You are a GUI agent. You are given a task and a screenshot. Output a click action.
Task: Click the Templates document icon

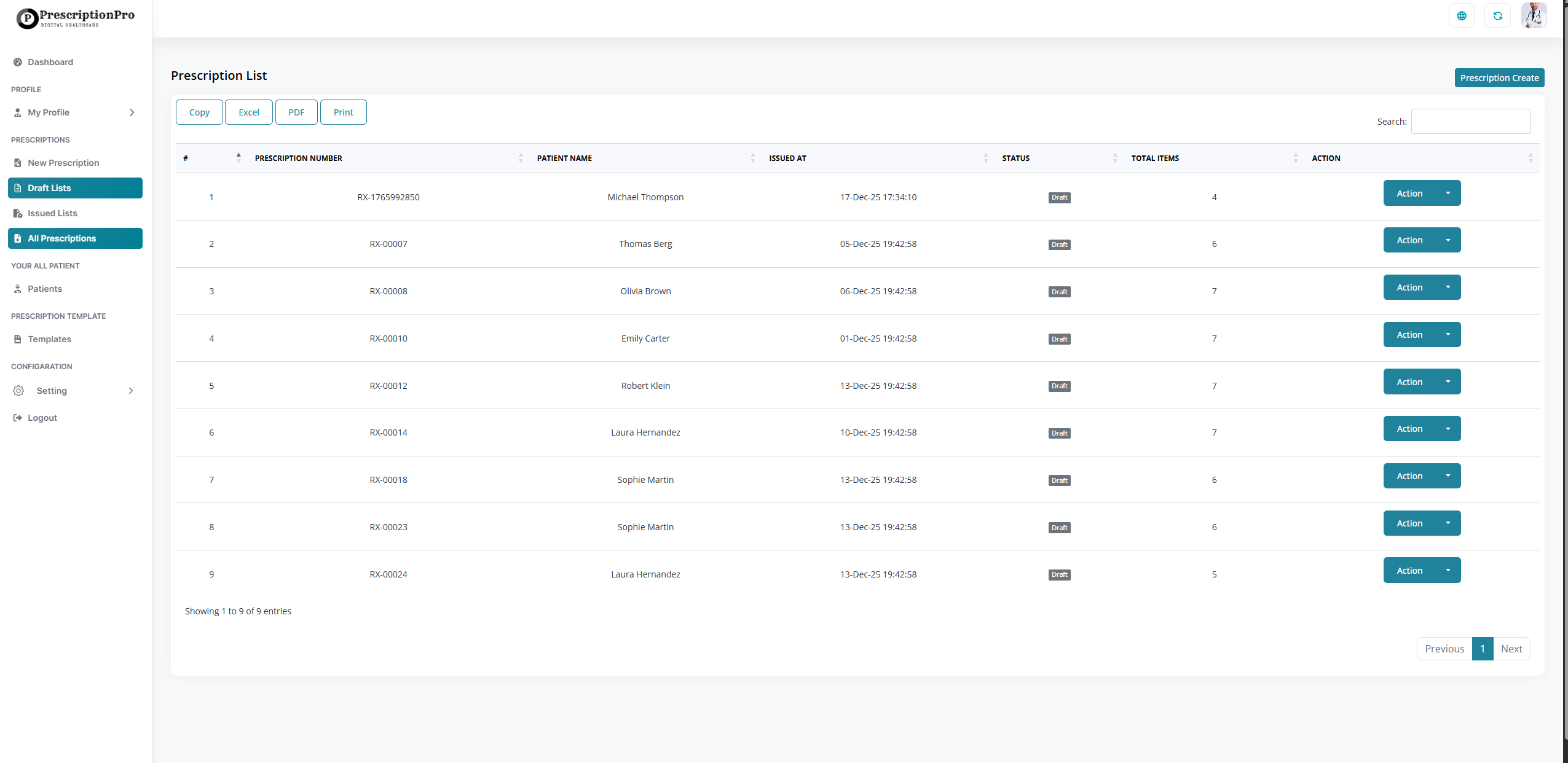point(18,339)
